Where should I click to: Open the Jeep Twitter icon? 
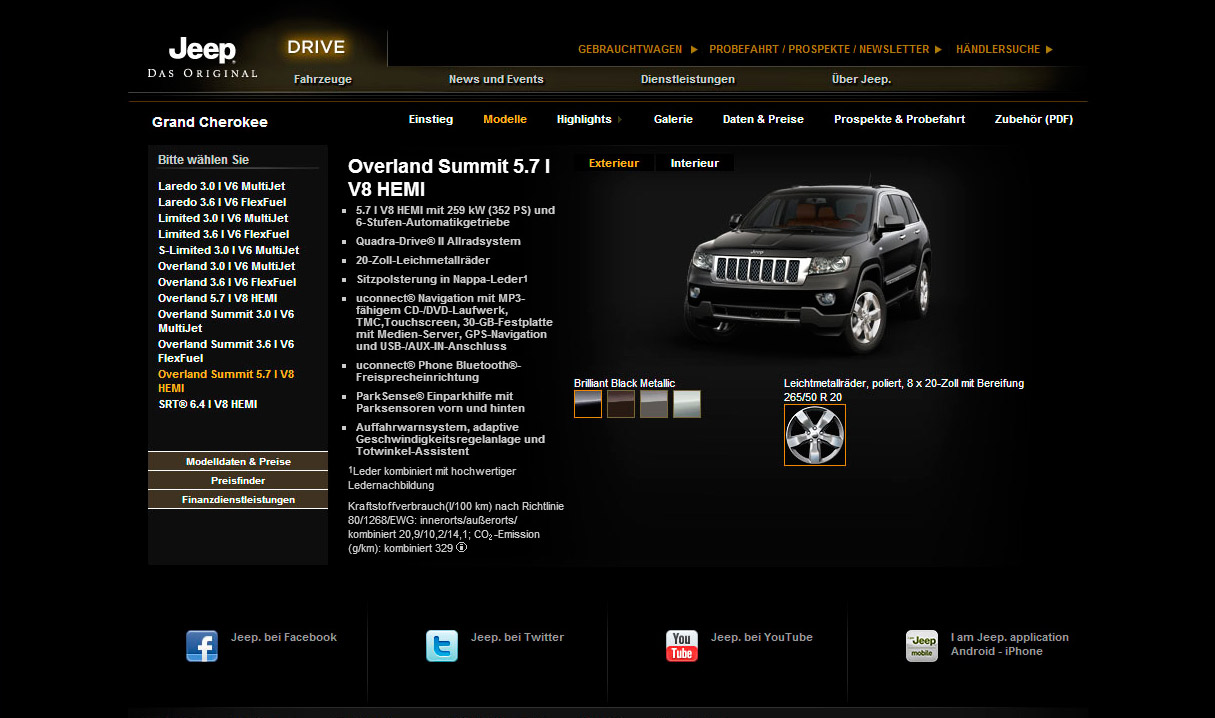442,646
